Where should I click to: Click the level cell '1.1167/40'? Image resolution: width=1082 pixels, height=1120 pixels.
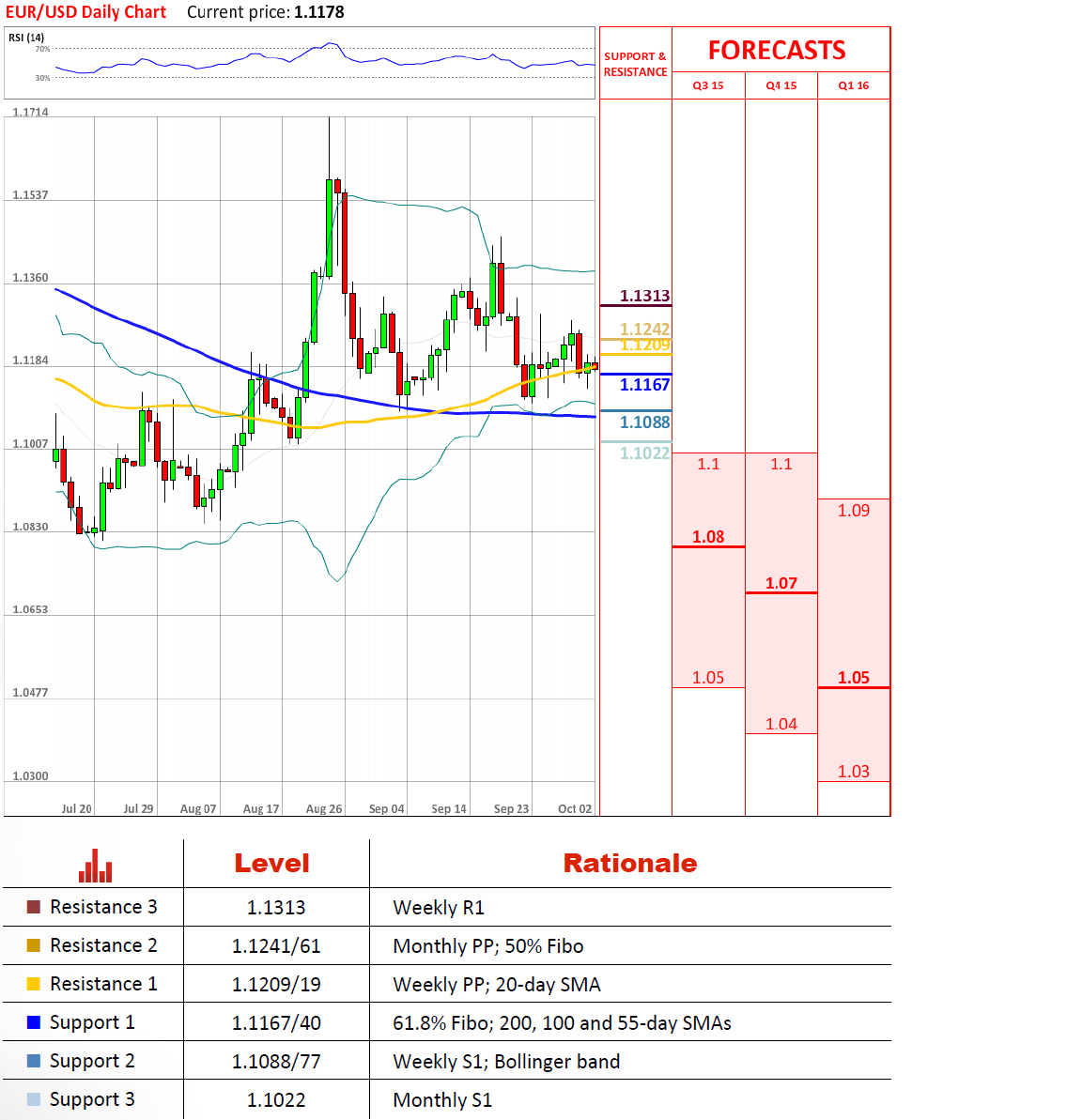pos(276,1023)
